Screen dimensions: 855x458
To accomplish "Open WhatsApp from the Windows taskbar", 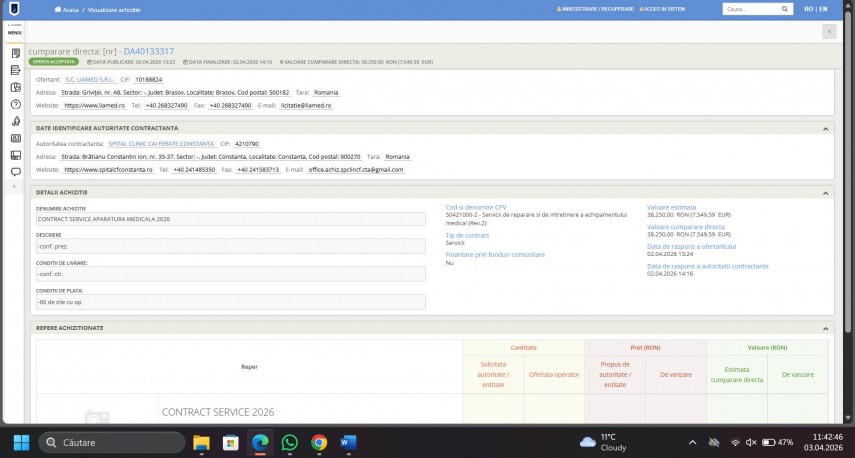I will pos(290,442).
